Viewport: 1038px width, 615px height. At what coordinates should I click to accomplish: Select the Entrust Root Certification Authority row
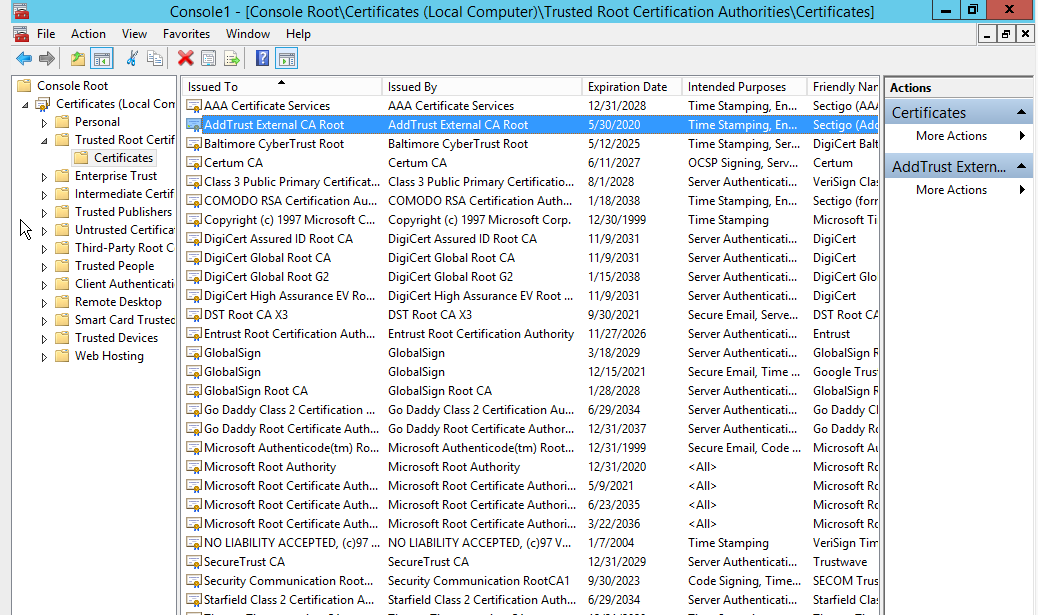(531, 334)
